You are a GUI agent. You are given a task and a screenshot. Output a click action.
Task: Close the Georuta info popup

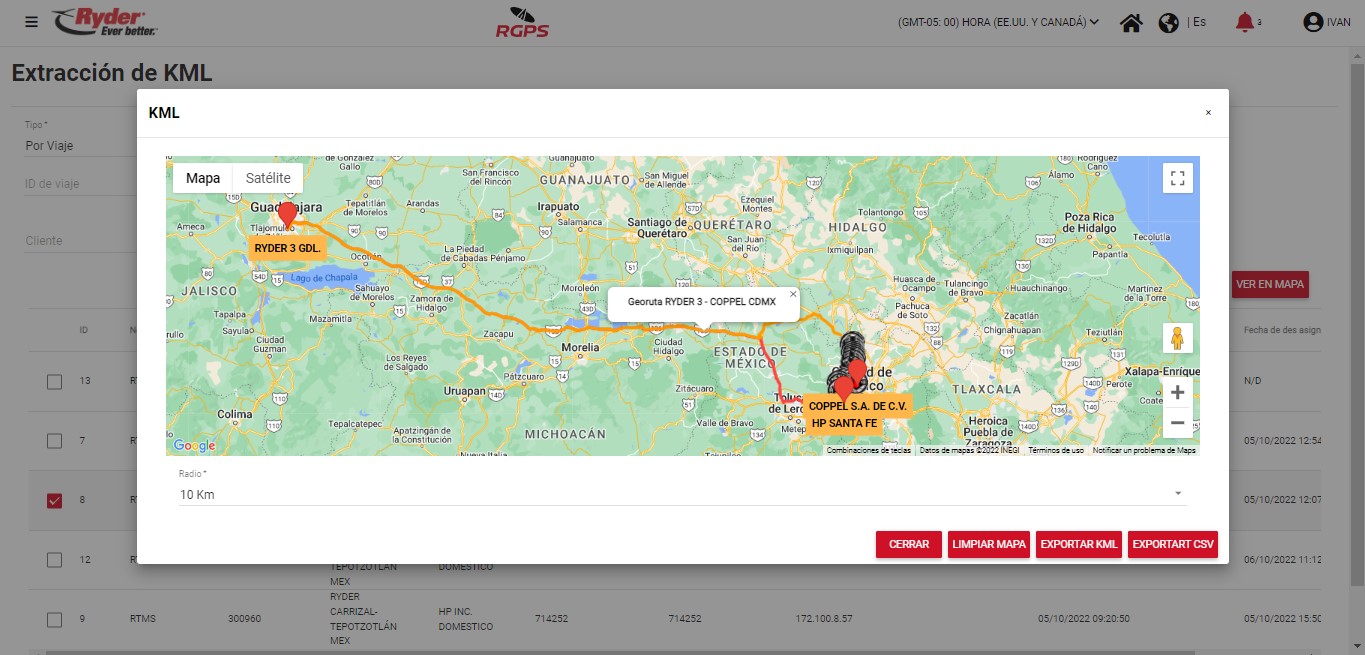point(793,294)
